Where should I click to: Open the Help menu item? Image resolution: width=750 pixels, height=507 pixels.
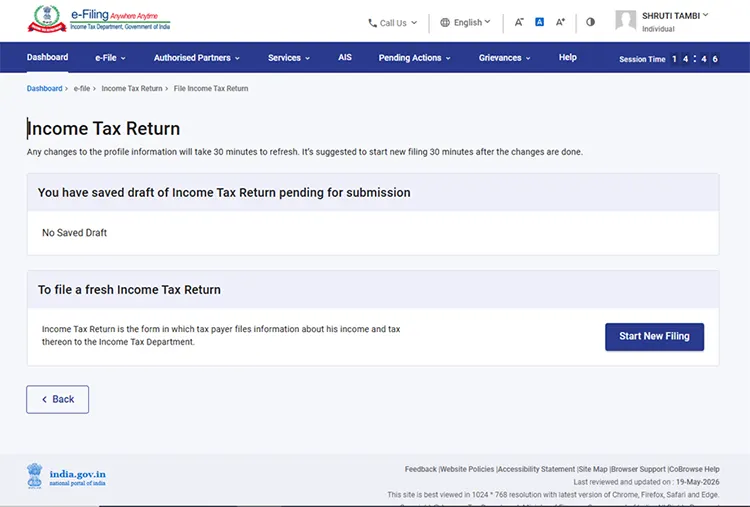coord(568,57)
